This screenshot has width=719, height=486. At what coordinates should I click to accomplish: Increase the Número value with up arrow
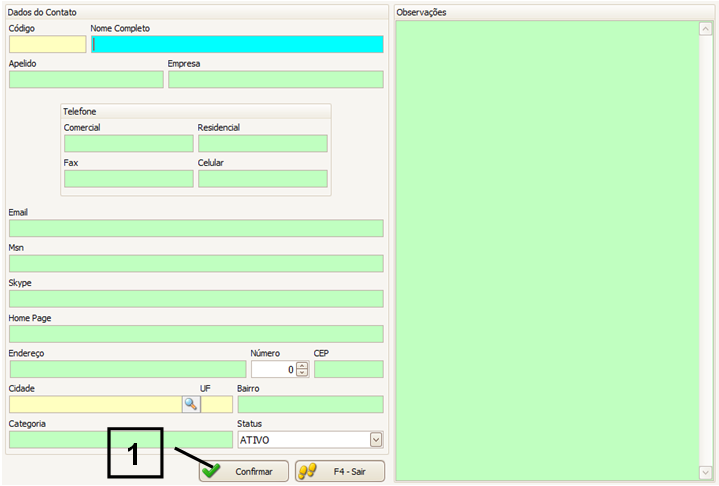302,365
